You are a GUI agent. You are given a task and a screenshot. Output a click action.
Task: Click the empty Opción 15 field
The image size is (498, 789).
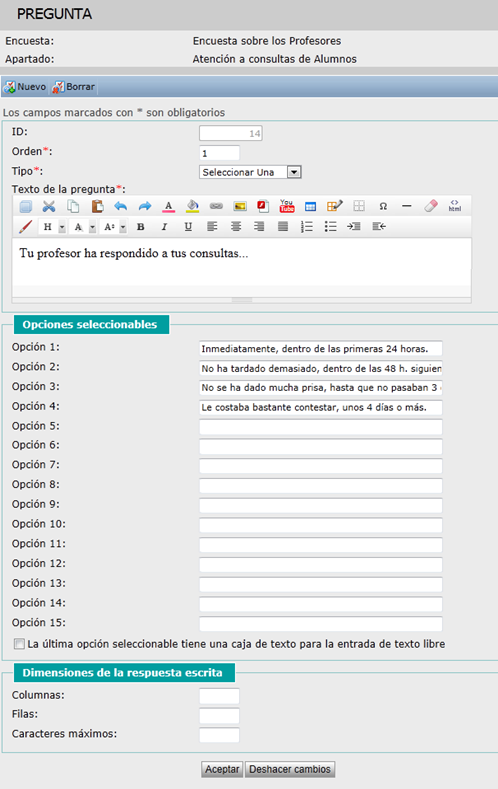tap(320, 624)
